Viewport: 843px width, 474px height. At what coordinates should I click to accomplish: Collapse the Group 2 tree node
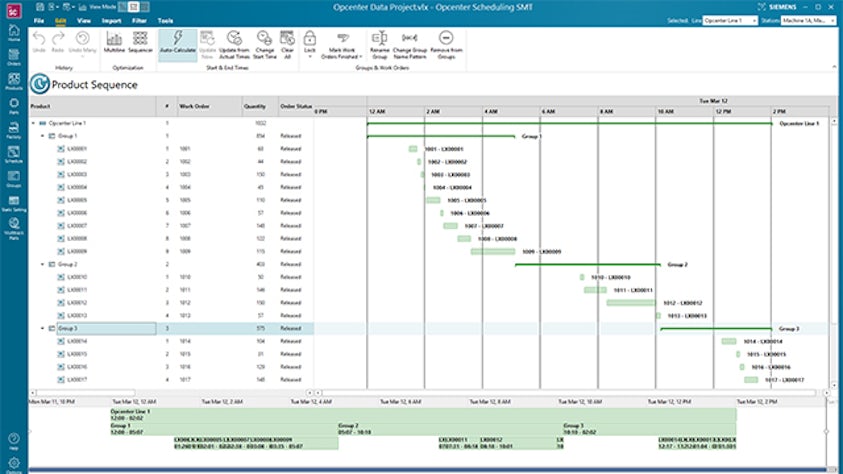pos(42,264)
